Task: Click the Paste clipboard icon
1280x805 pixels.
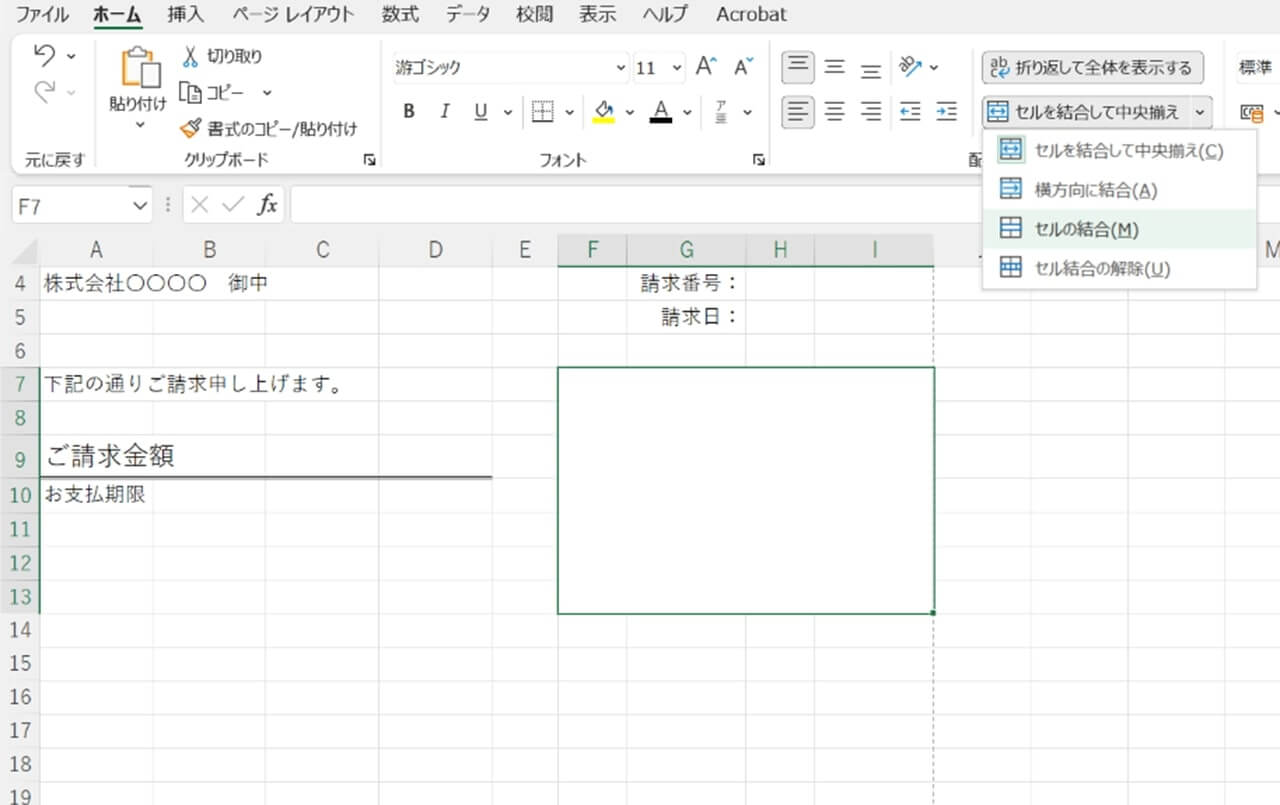Action: (x=139, y=68)
